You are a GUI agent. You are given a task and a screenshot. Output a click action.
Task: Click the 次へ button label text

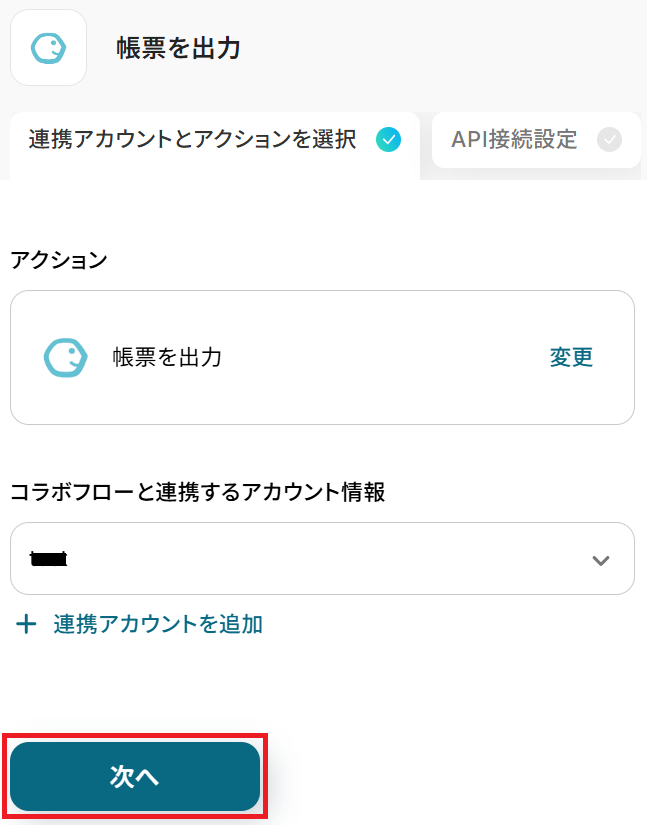click(135, 777)
